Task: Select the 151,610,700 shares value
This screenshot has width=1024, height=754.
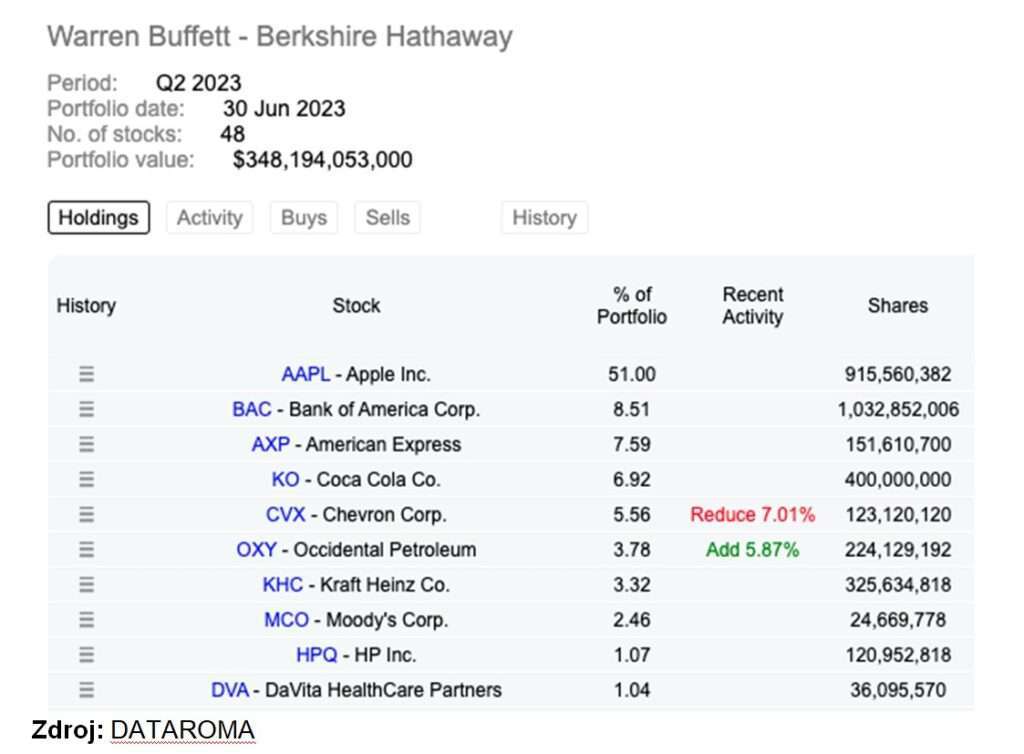Action: point(898,445)
